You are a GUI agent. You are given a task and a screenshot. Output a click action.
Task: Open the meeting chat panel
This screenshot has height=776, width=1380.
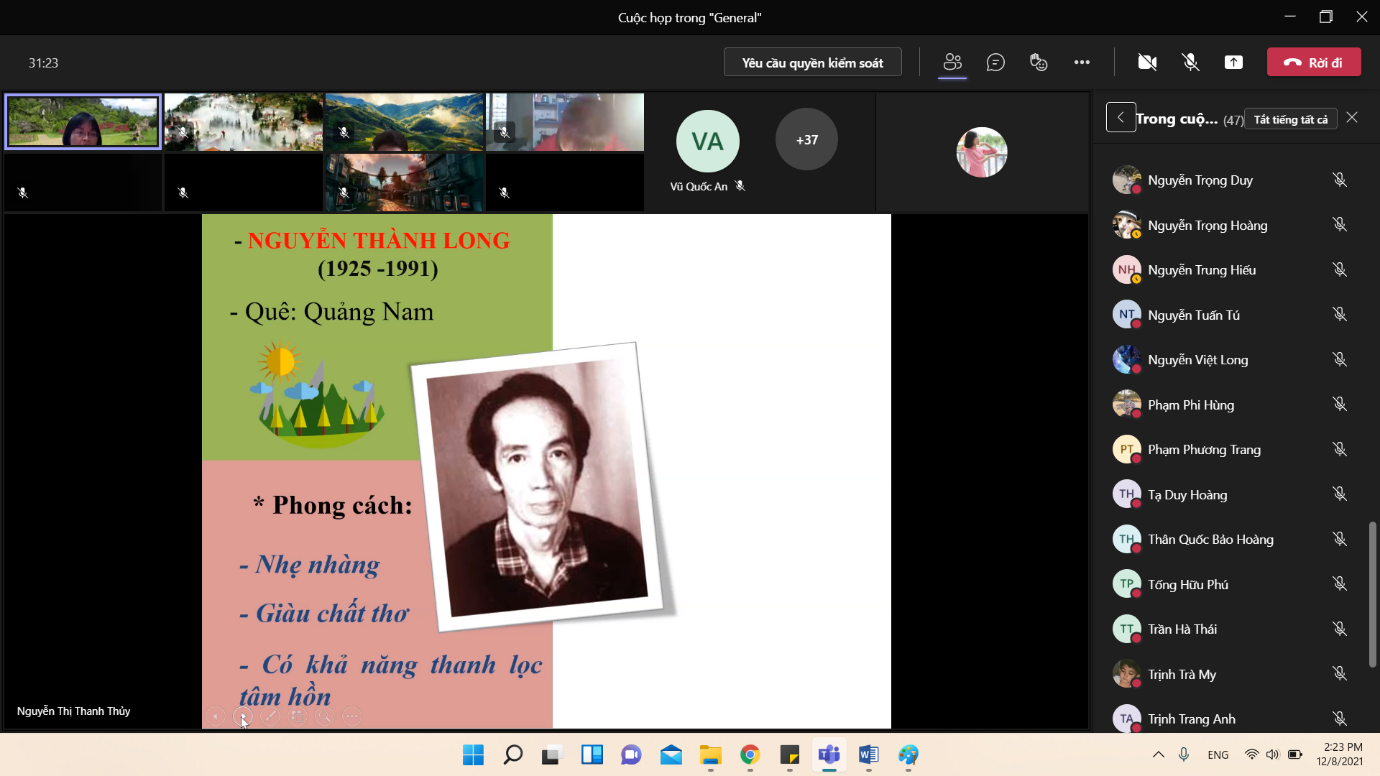tap(995, 62)
